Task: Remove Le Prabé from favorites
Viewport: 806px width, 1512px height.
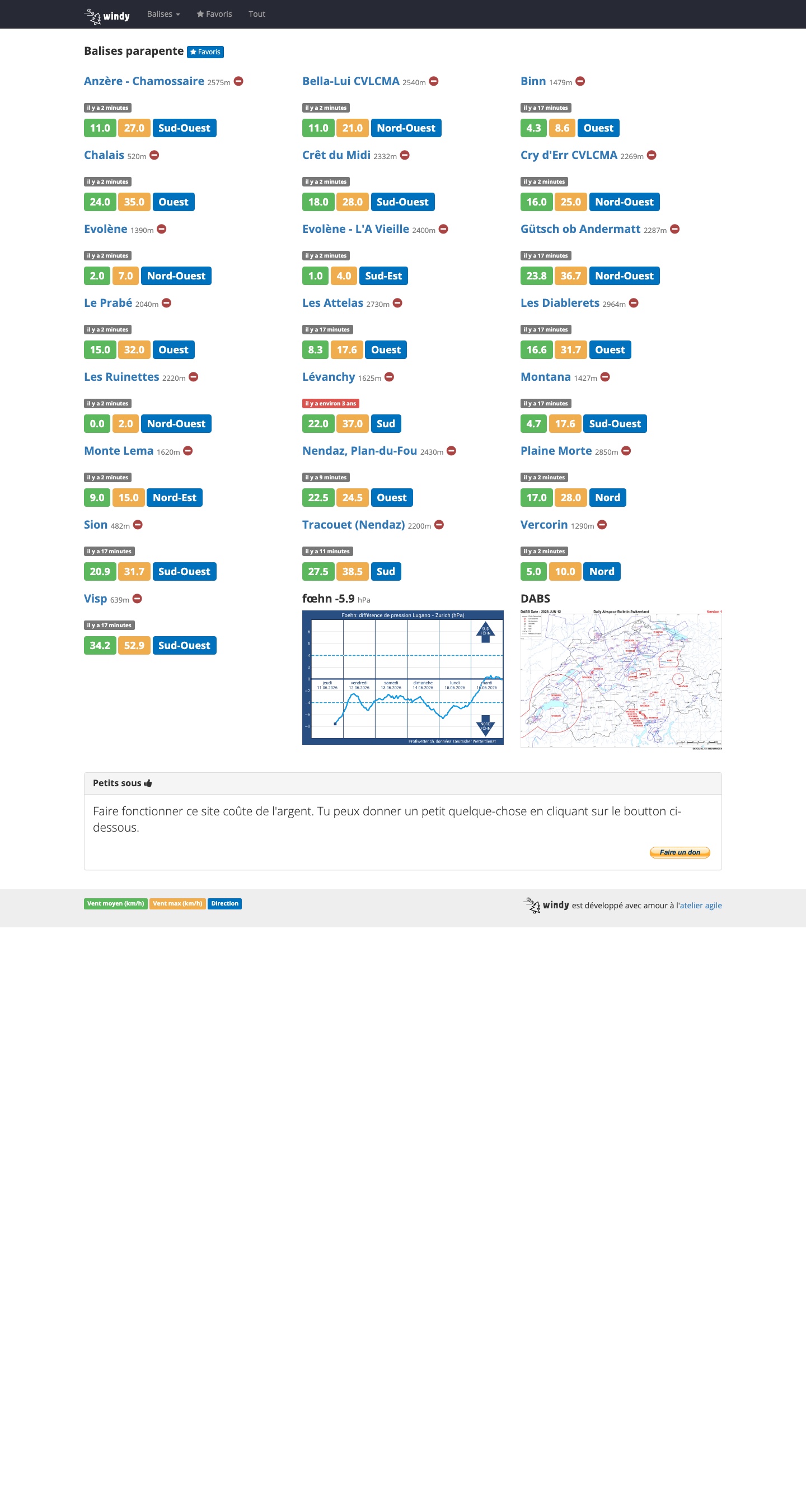Action: 167,304
